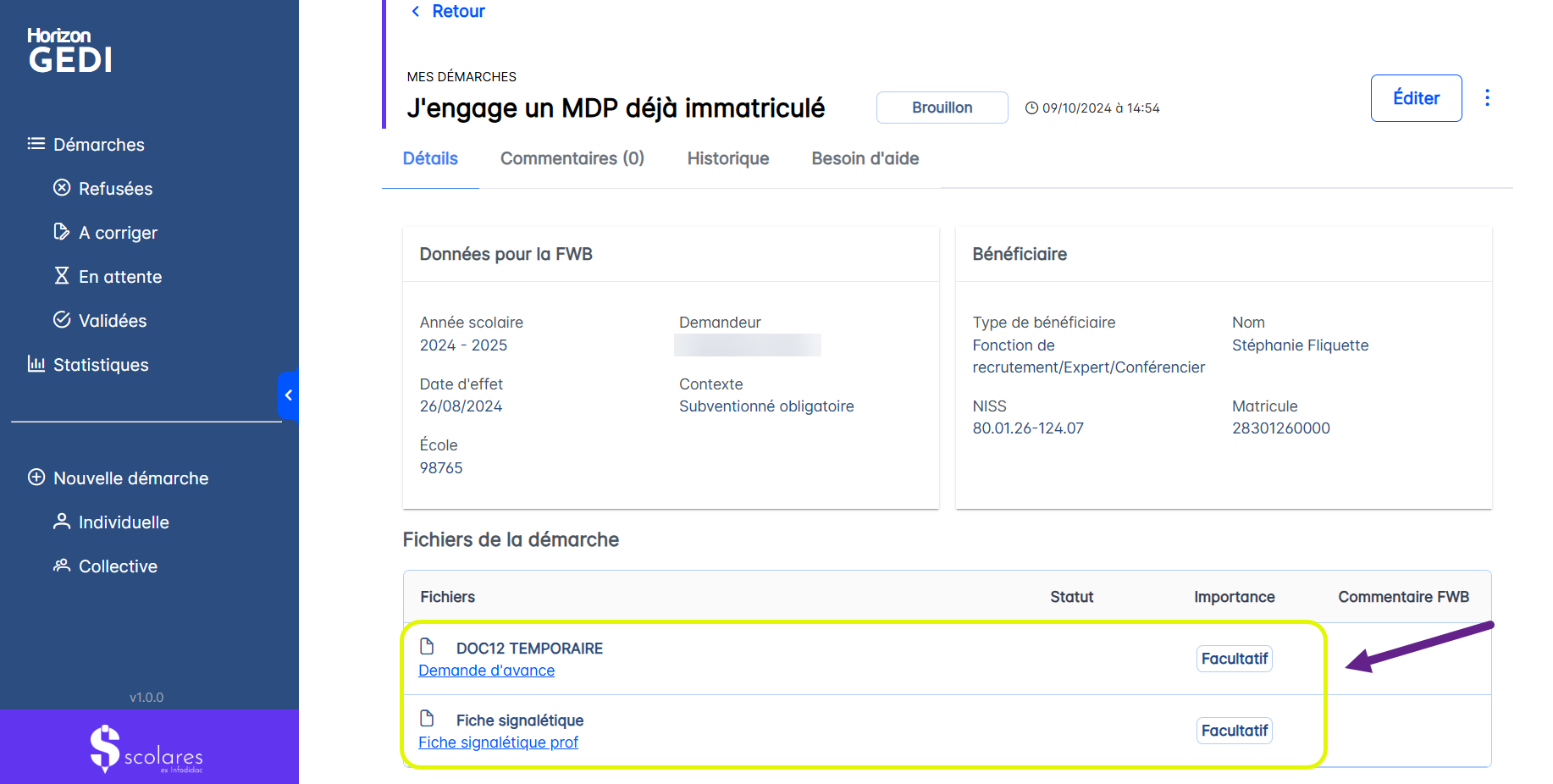Switch to the Commentaires (0) tab
This screenshot has width=1553, height=784.
(572, 158)
